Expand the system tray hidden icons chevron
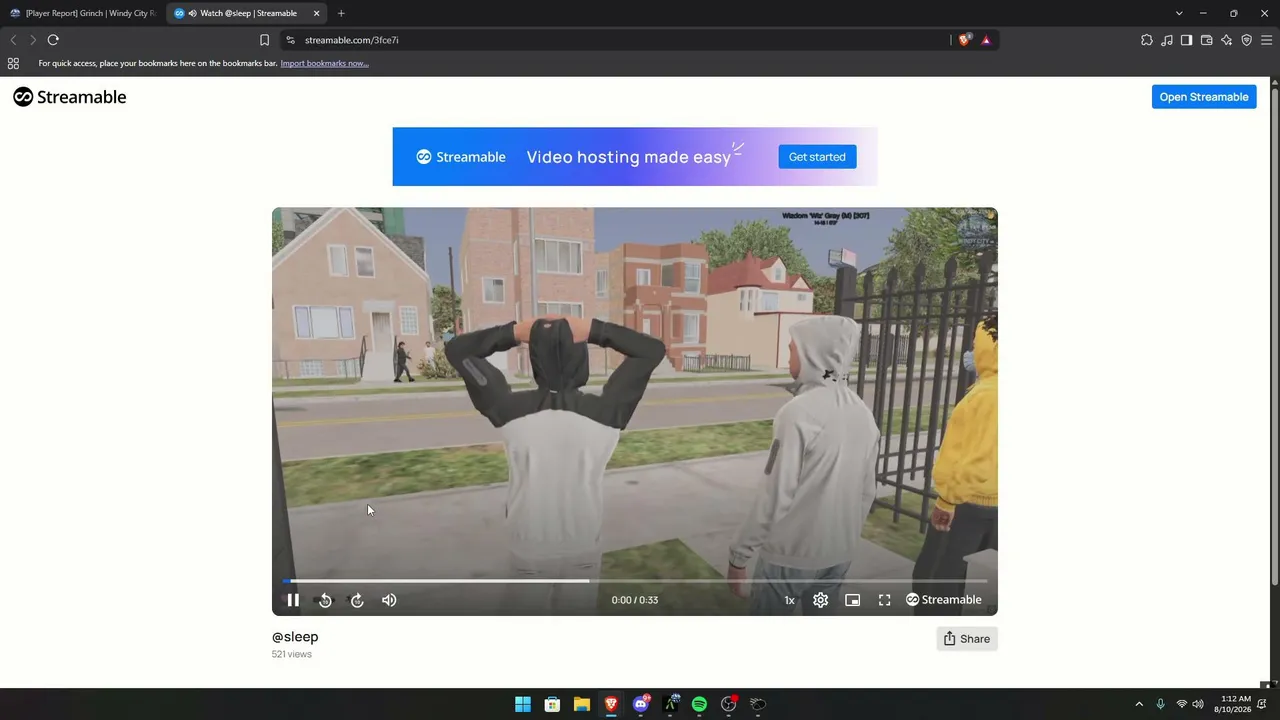 [x=1138, y=704]
